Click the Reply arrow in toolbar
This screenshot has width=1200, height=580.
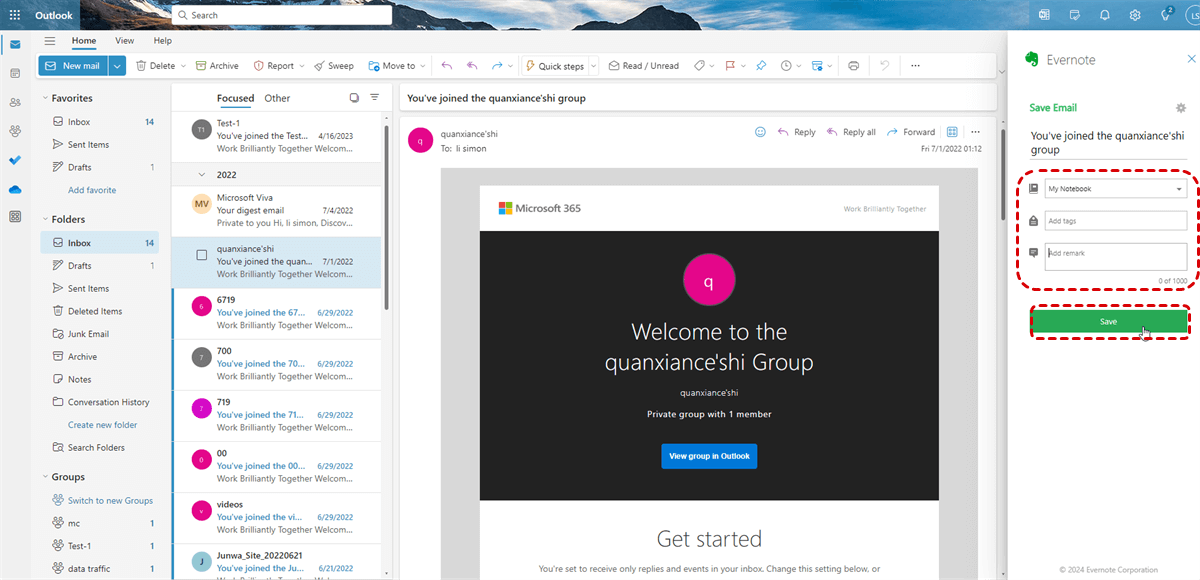(x=447, y=66)
